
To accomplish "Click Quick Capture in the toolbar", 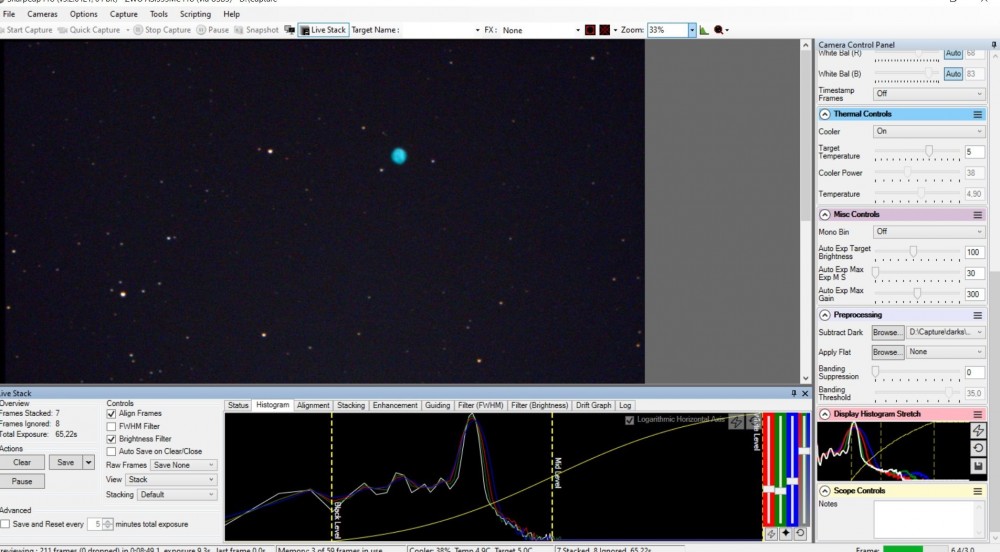I will 89,30.
